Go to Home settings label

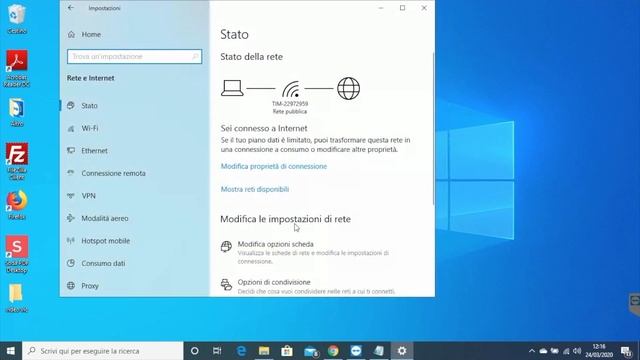91,34
